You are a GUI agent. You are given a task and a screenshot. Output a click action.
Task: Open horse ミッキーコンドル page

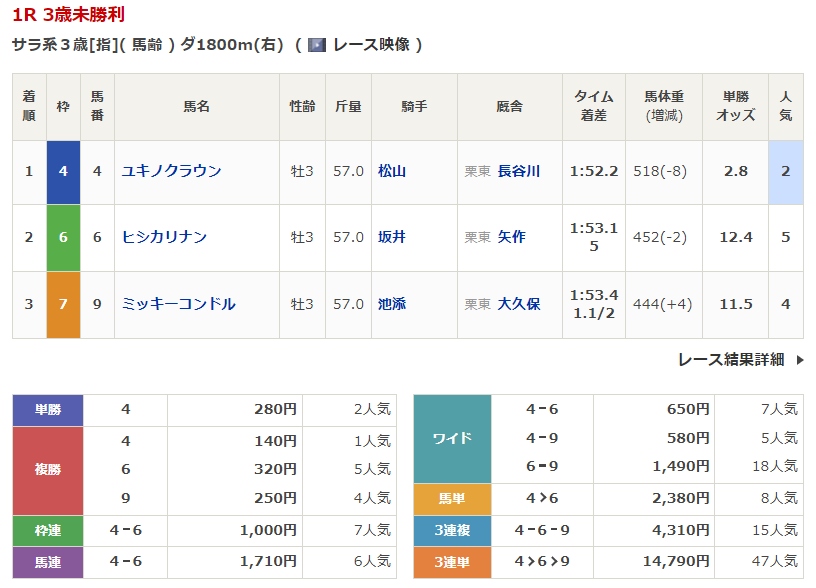click(x=178, y=304)
